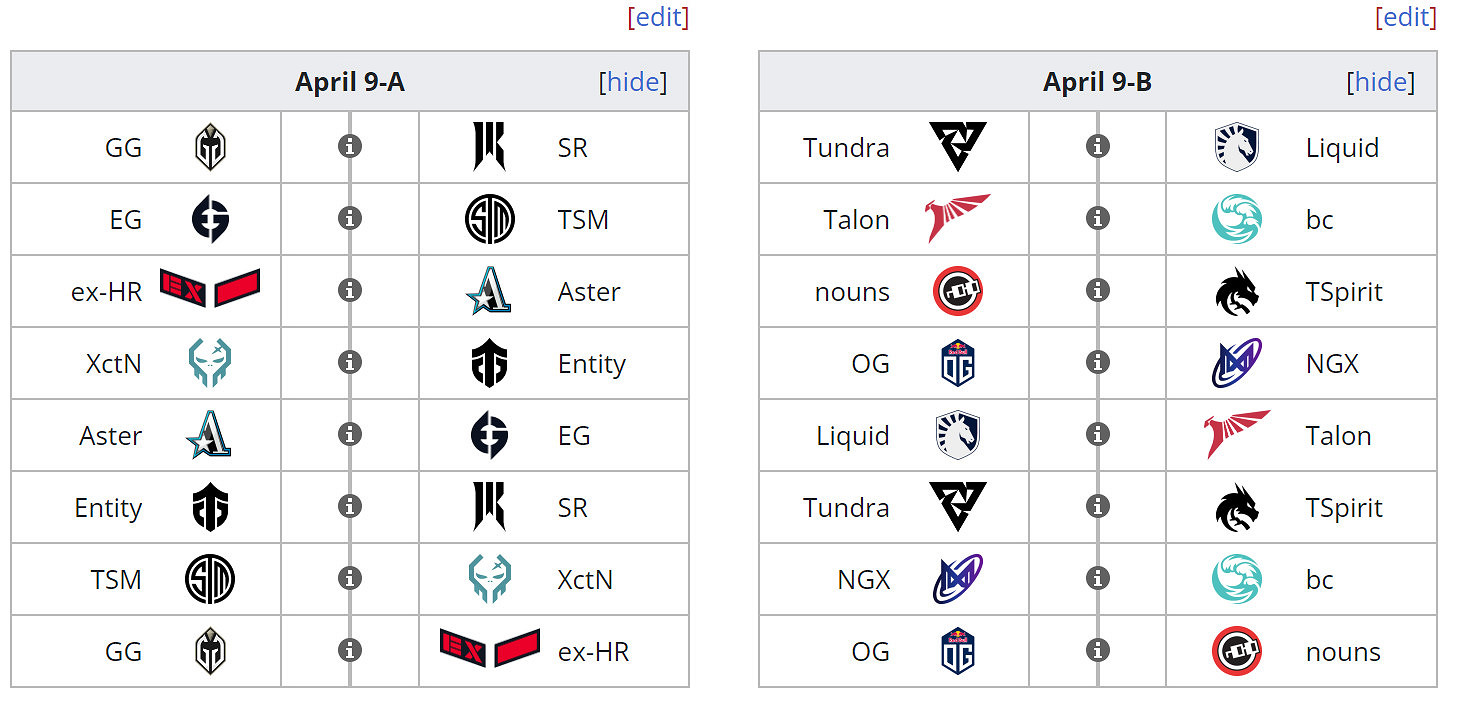Expand info for the TSM vs XctN match
The height and width of the screenshot is (716, 1465).
click(x=349, y=579)
